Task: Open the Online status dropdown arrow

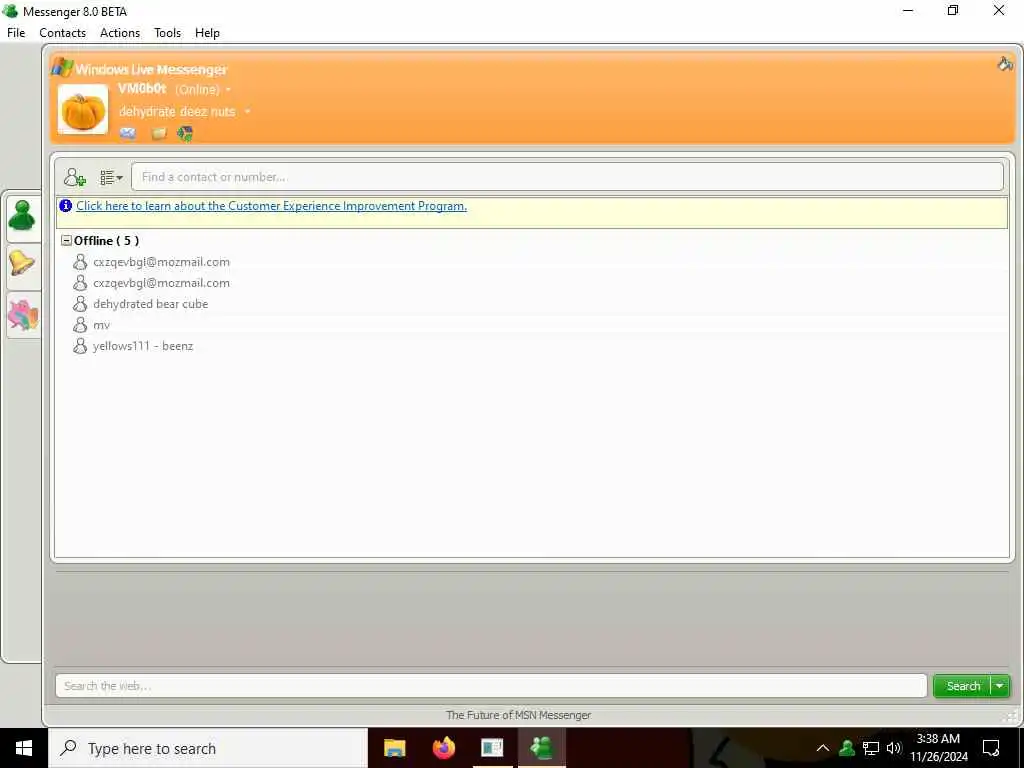Action: [x=228, y=89]
